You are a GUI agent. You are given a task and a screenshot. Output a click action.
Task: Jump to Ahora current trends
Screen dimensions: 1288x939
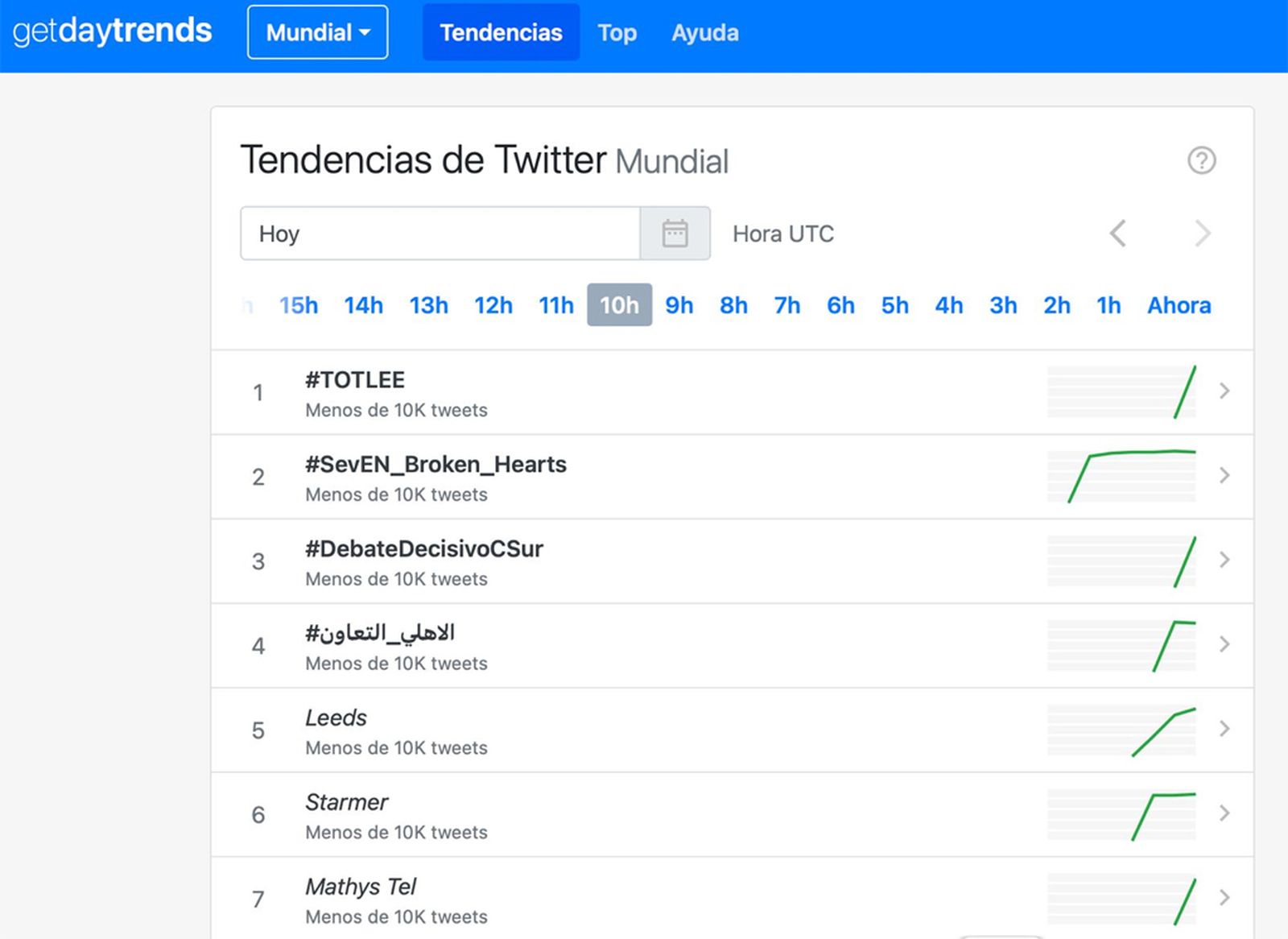coord(1179,305)
